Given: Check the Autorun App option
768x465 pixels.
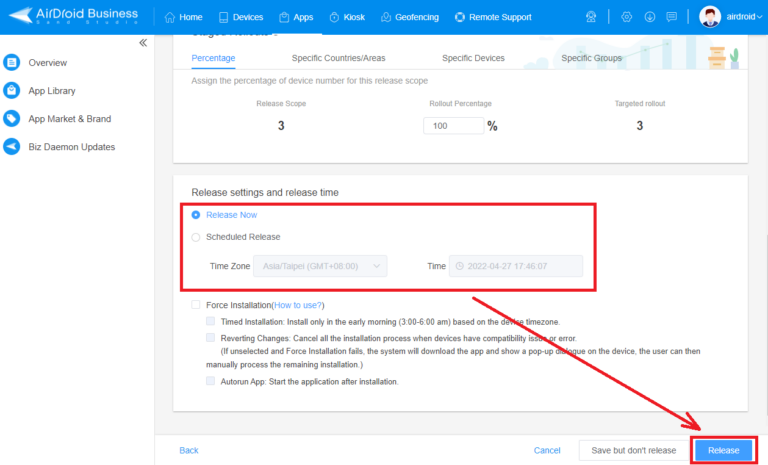Looking at the screenshot, I should (211, 381).
